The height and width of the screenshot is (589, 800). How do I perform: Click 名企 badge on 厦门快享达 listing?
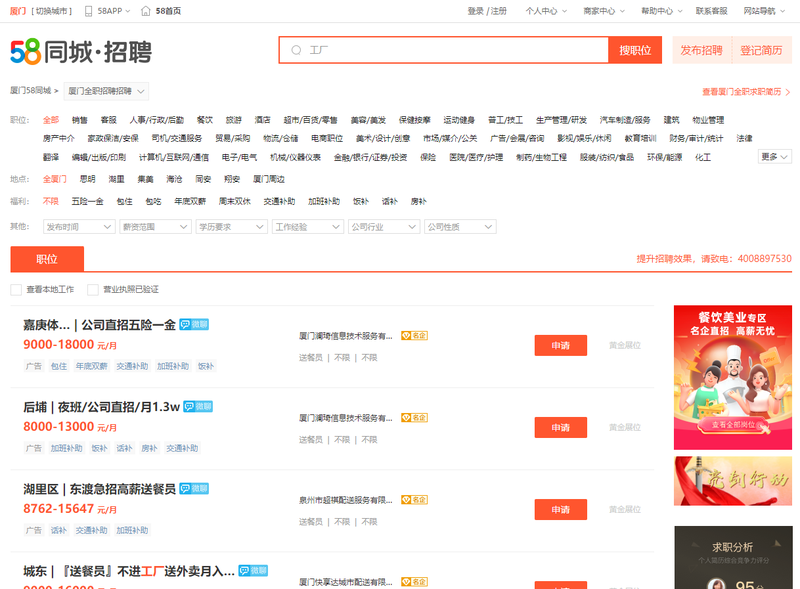(414, 582)
